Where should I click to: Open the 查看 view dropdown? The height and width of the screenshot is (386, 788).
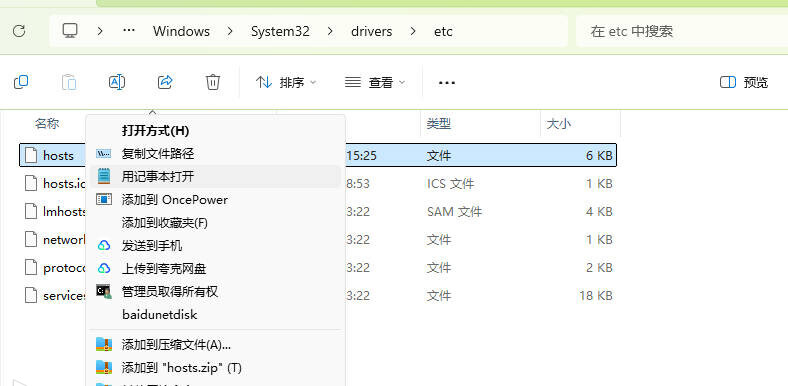tap(375, 82)
